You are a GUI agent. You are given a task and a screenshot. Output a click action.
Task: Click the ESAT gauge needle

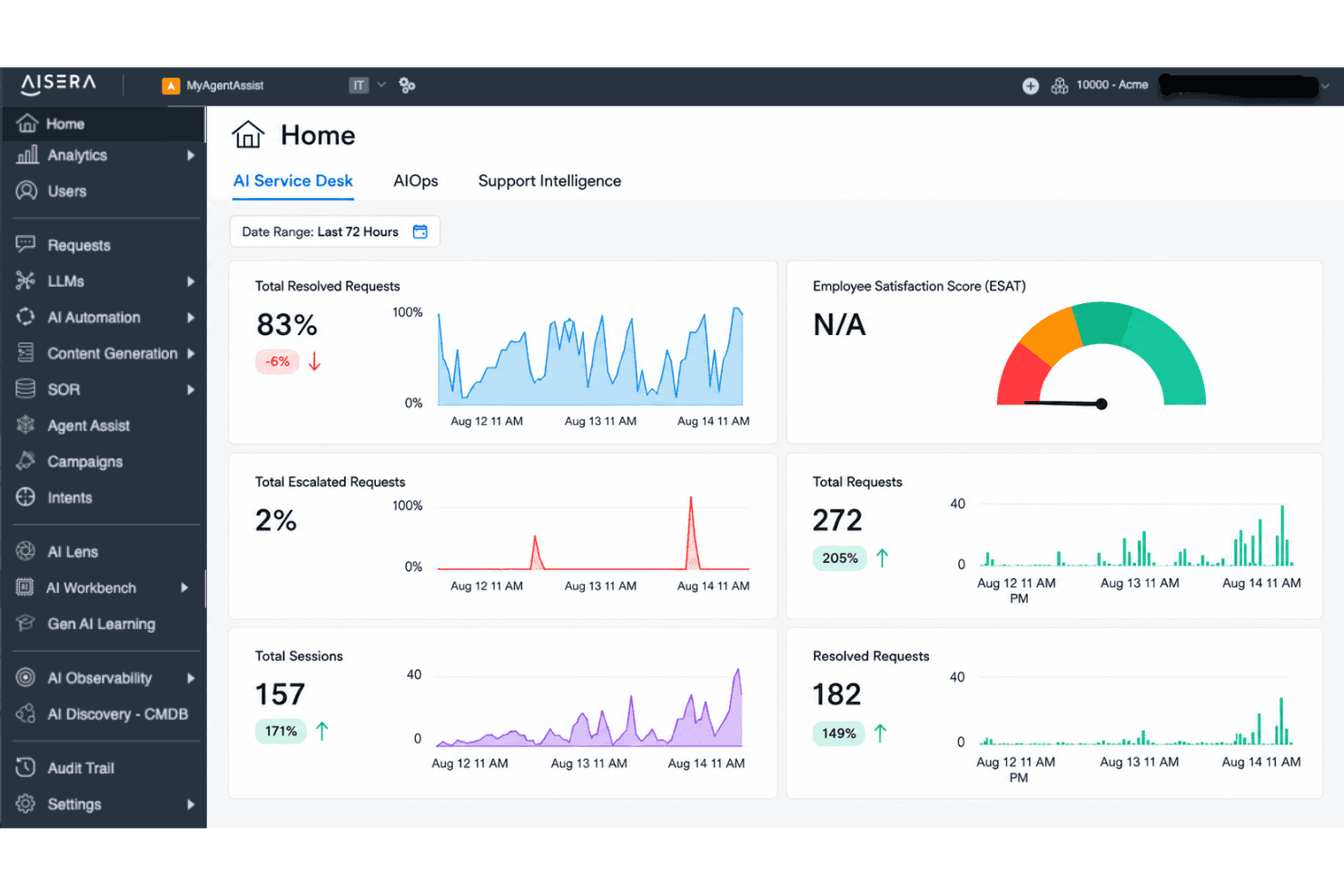pos(1065,403)
